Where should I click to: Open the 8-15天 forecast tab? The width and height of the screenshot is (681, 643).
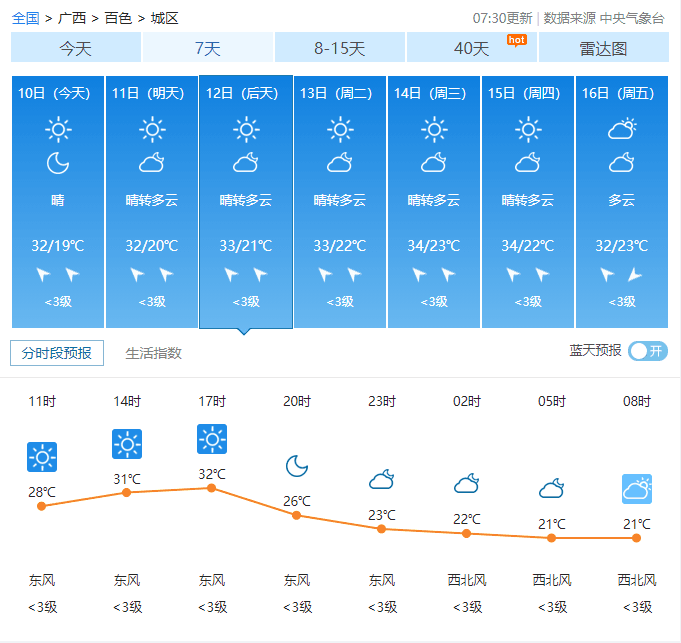coord(340,47)
